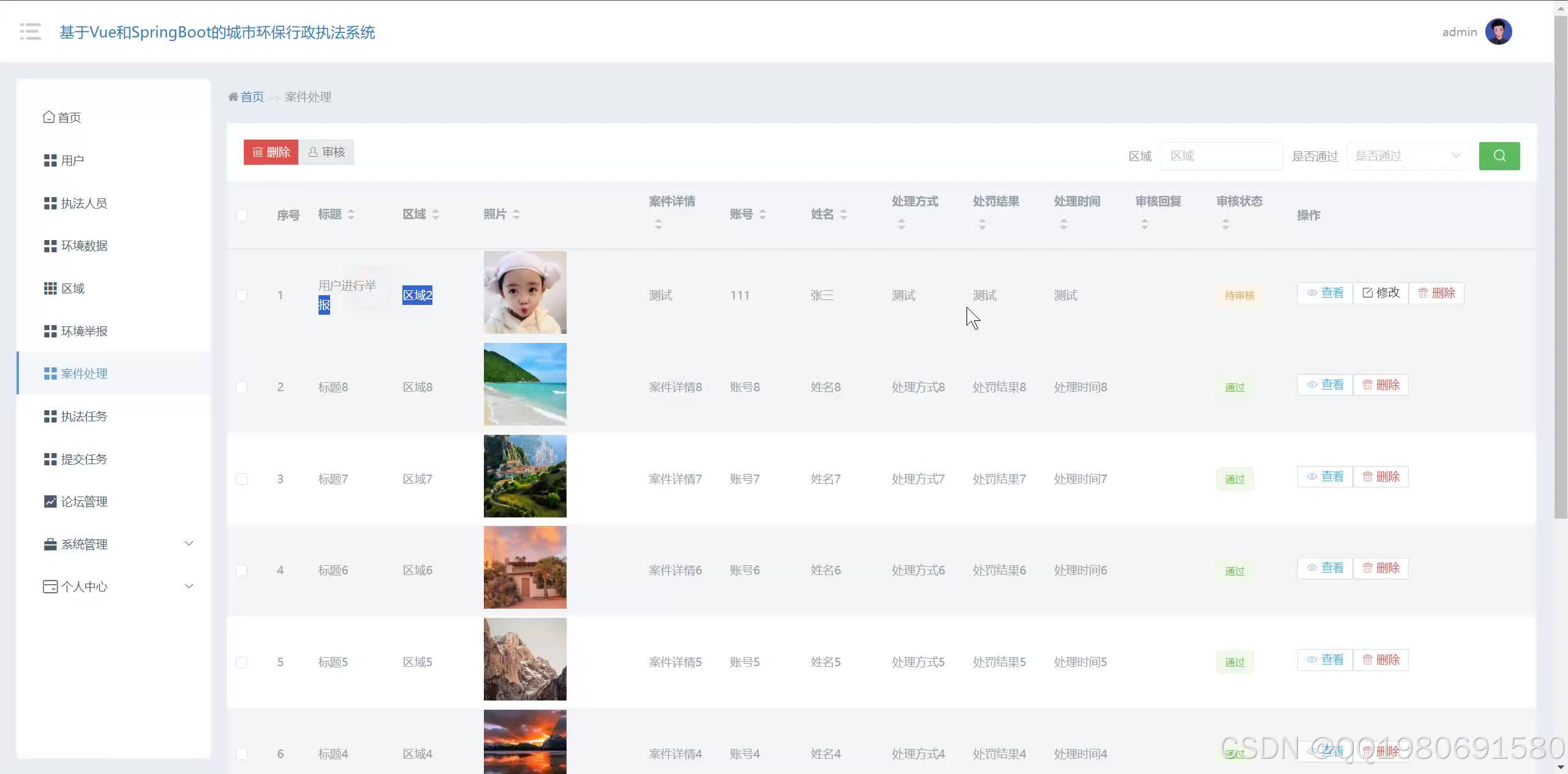Click the red 删除 trash button in toolbar
Screen dimensions: 1568x774
point(271,152)
